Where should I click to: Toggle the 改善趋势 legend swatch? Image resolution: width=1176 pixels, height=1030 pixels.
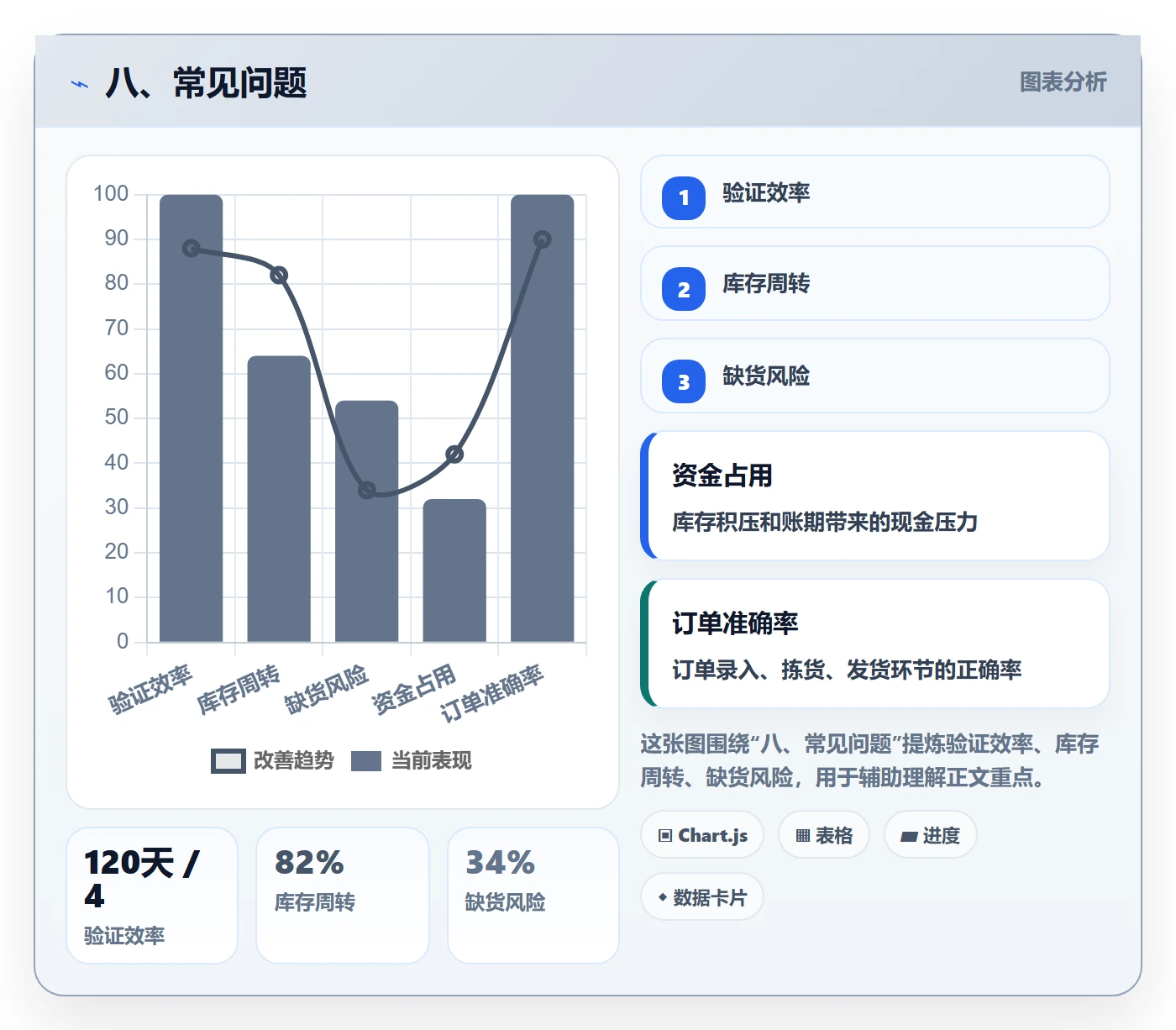[228, 760]
